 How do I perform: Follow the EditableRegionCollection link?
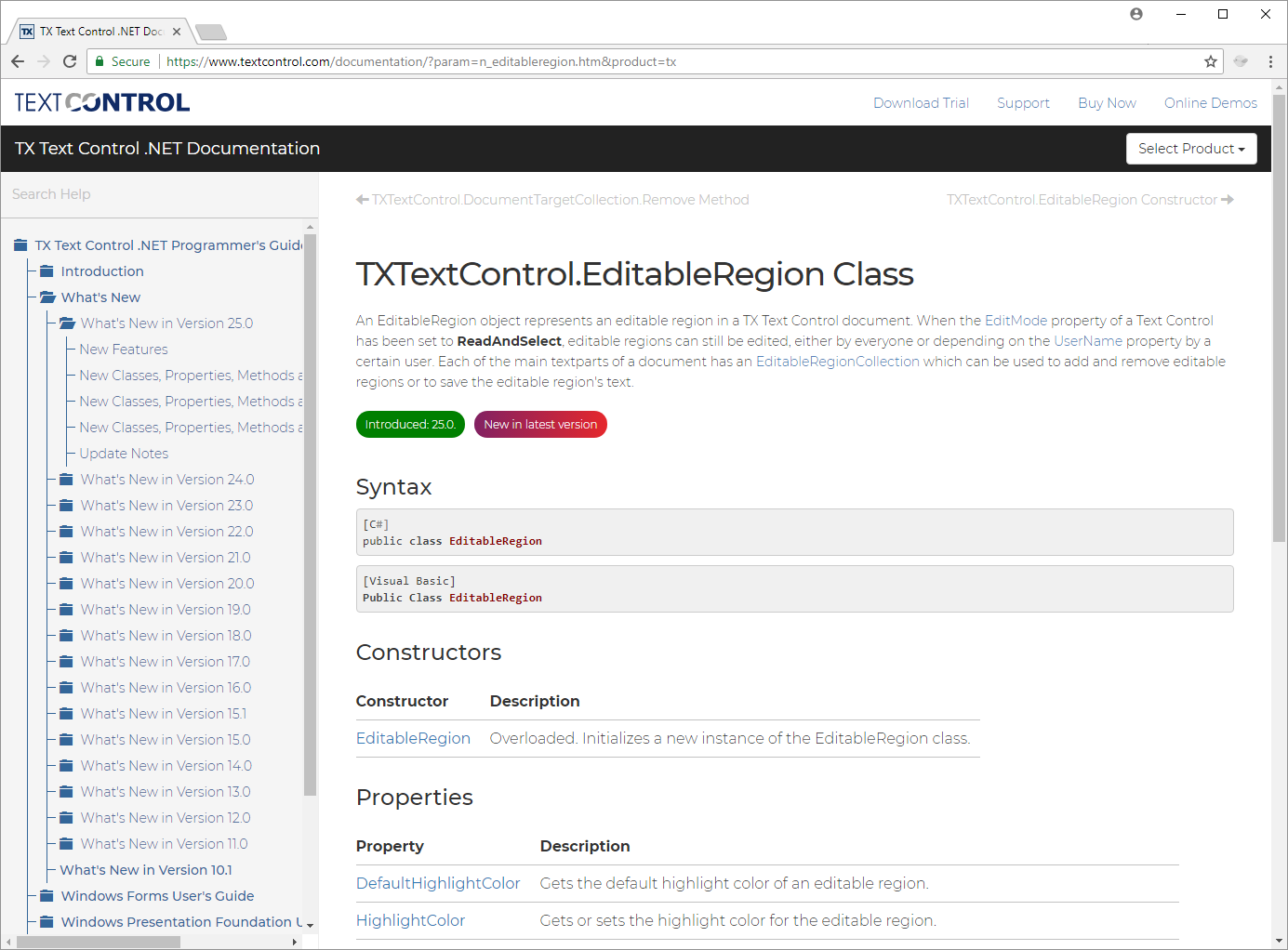point(838,362)
